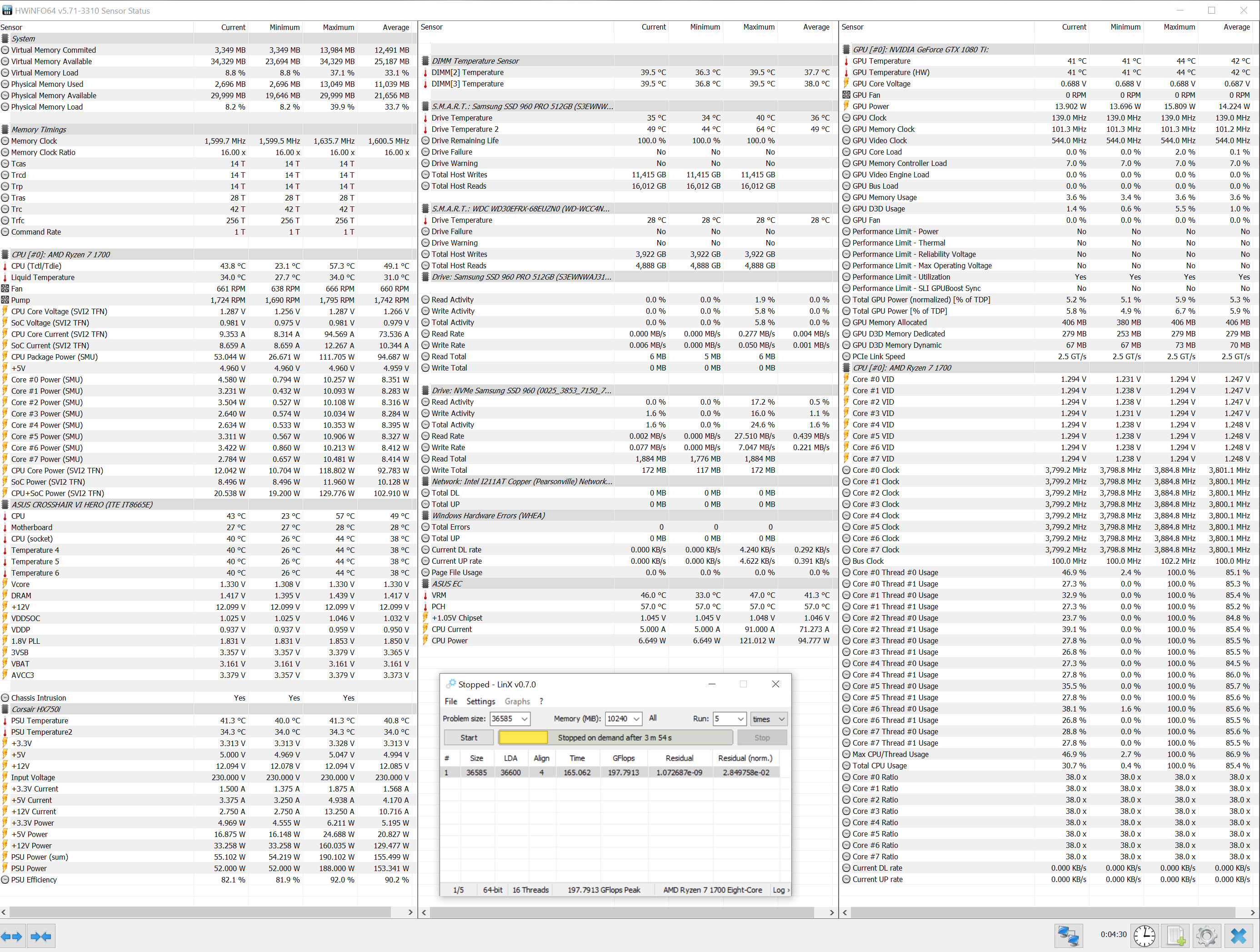Click the All memory link

[x=653, y=718]
